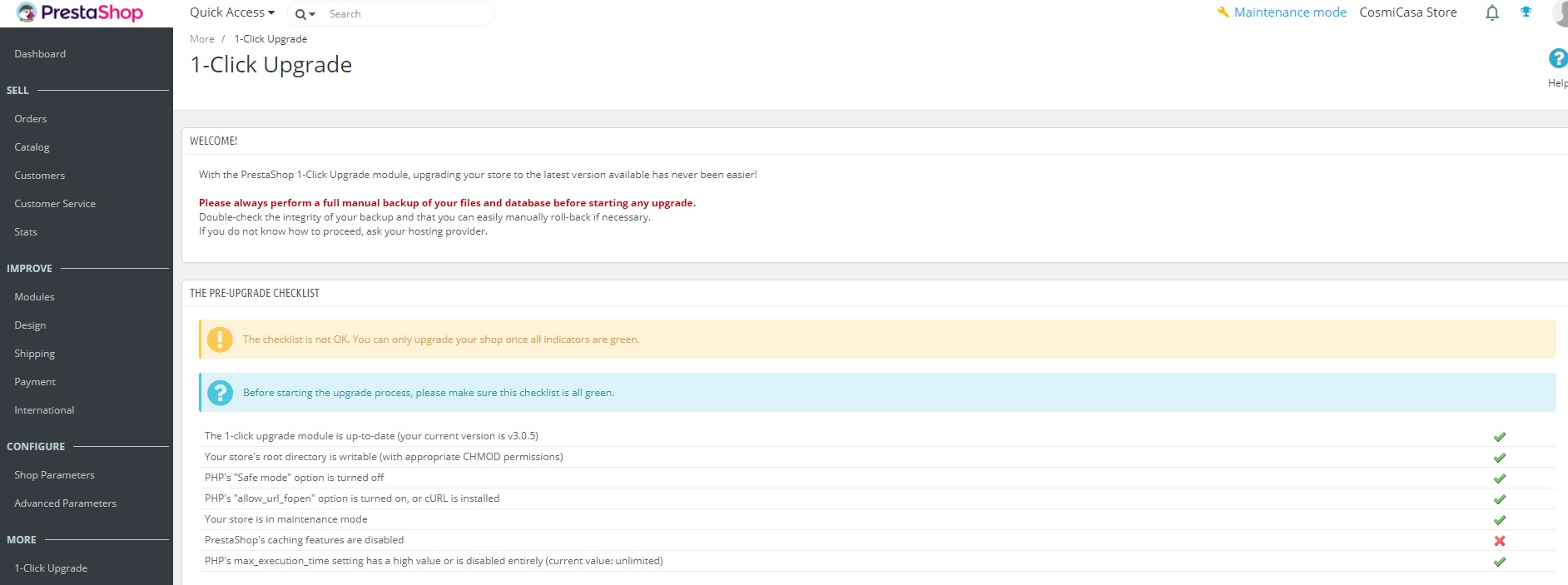Open the Shipping menu
The image size is (1568, 585).
[34, 354]
